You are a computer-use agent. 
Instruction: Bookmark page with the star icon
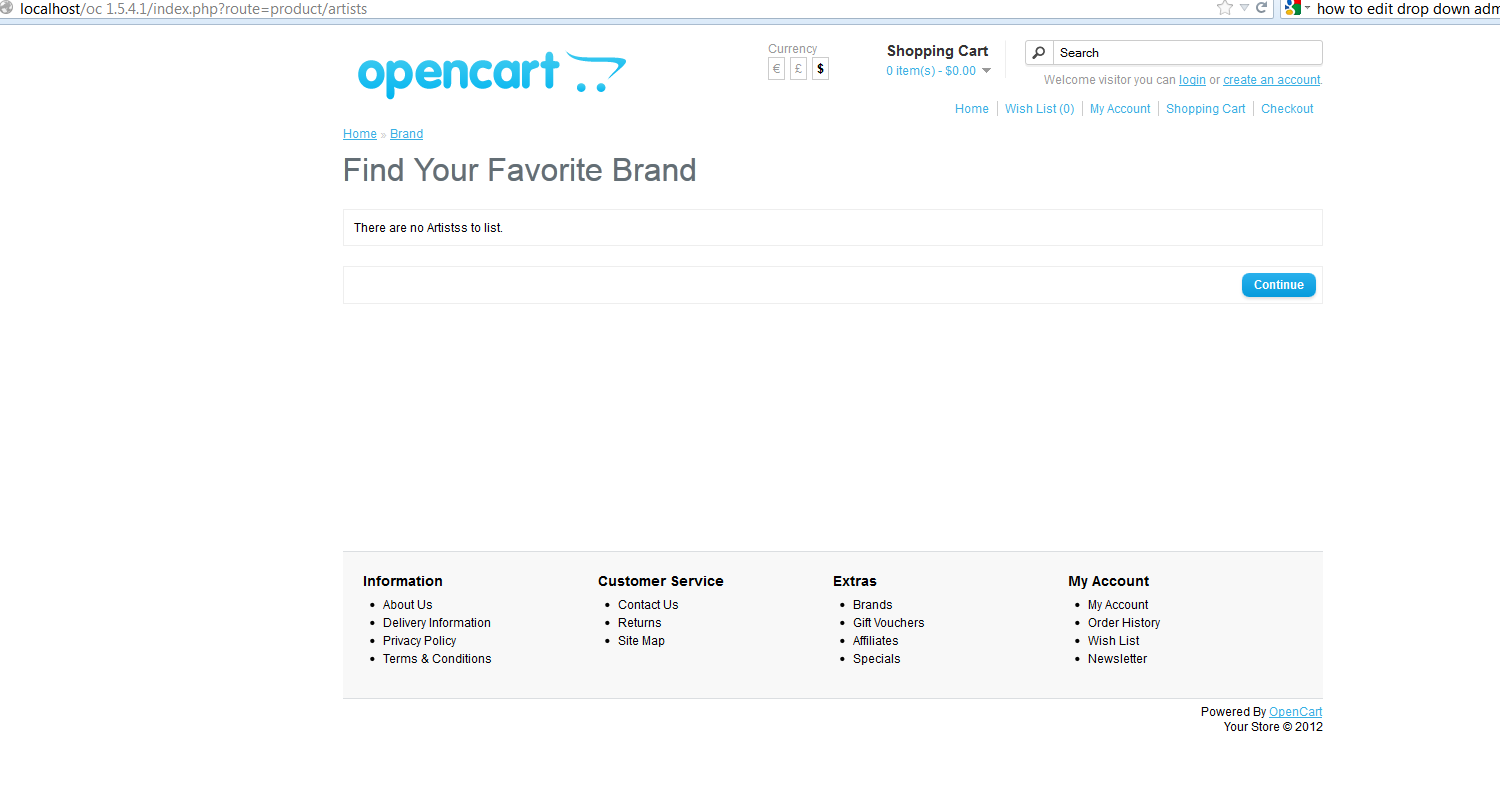1225,8
